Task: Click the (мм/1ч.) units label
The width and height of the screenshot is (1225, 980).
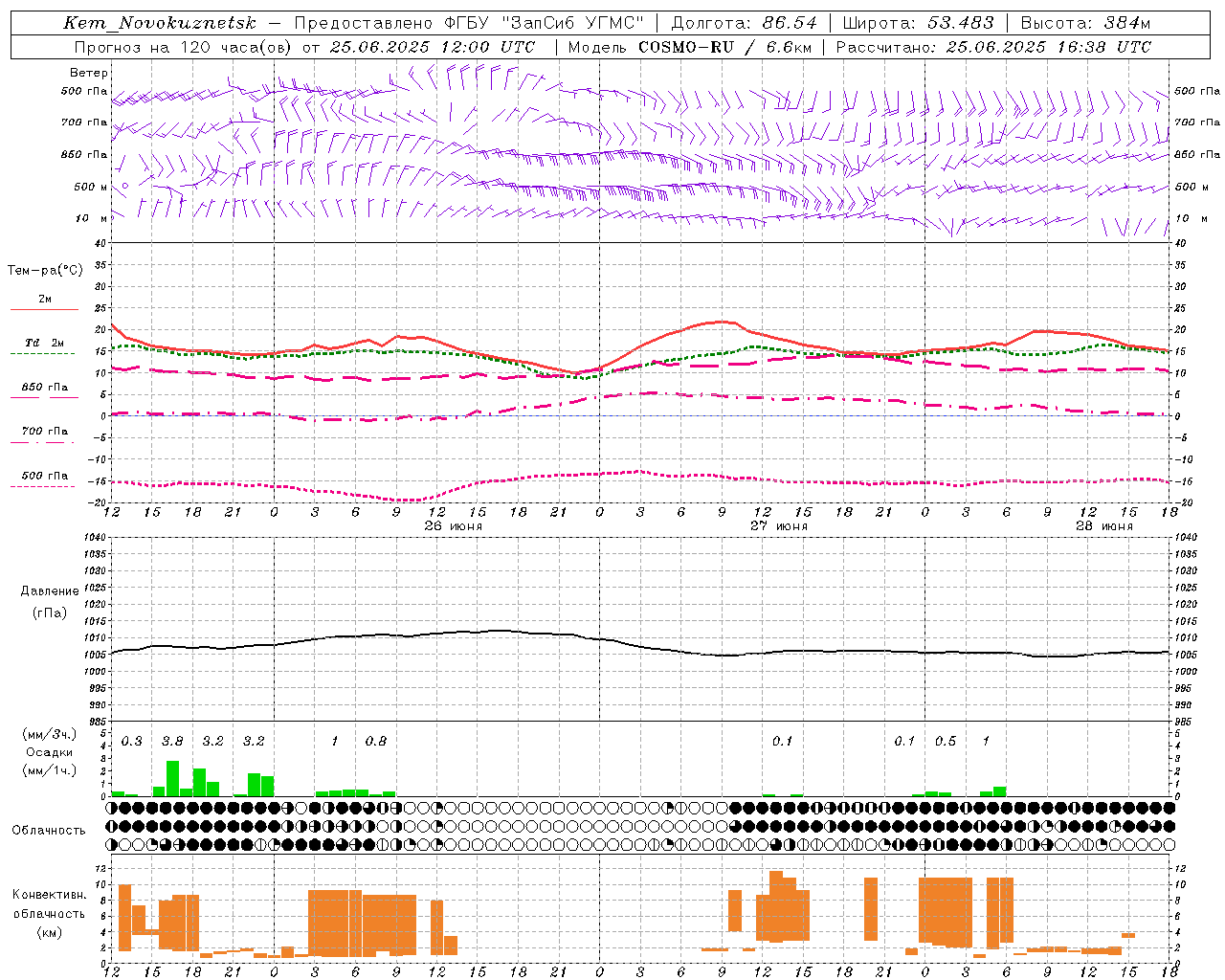Action: pyautogui.click(x=48, y=770)
